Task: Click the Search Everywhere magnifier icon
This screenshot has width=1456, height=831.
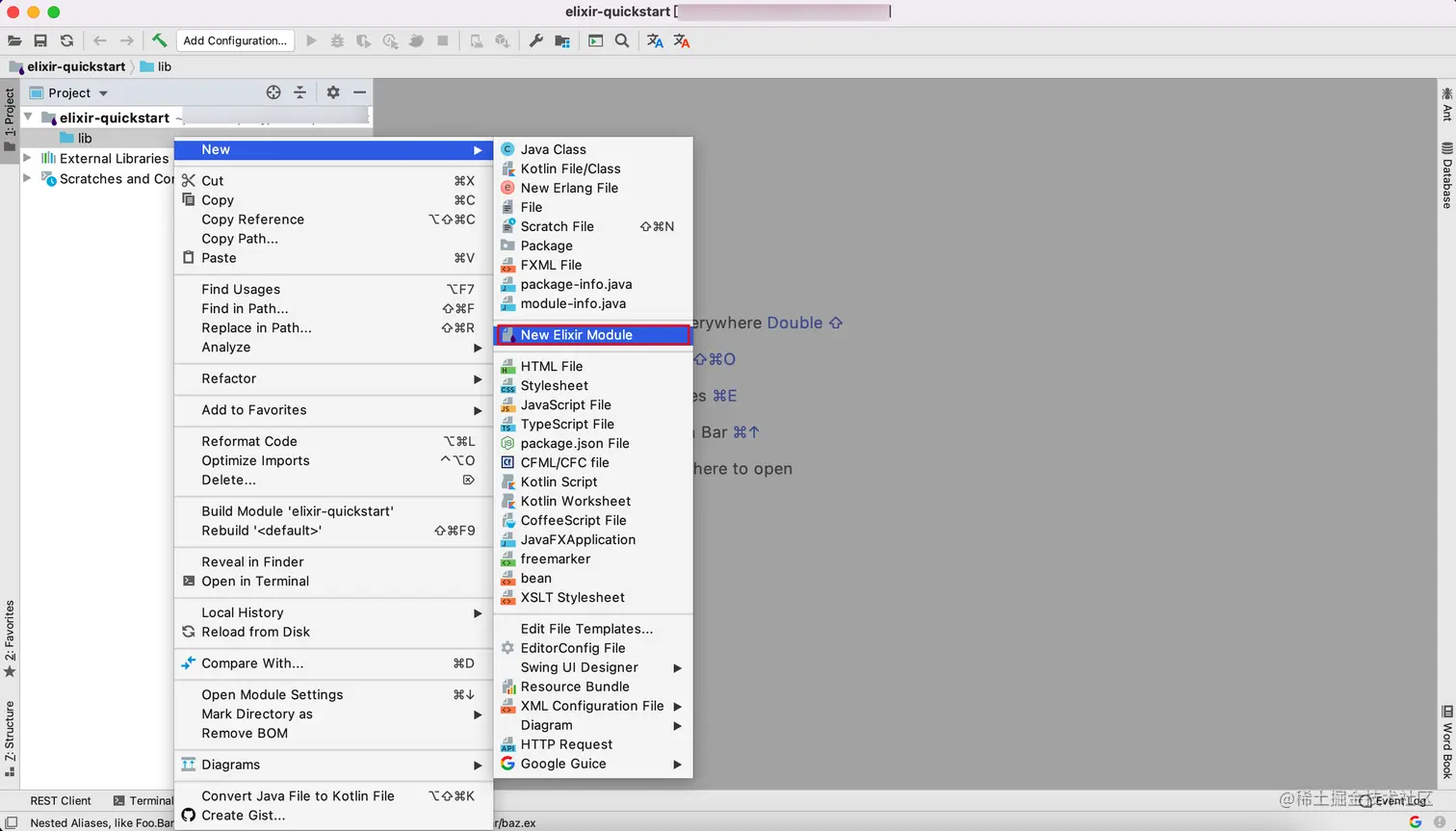Action: click(622, 40)
